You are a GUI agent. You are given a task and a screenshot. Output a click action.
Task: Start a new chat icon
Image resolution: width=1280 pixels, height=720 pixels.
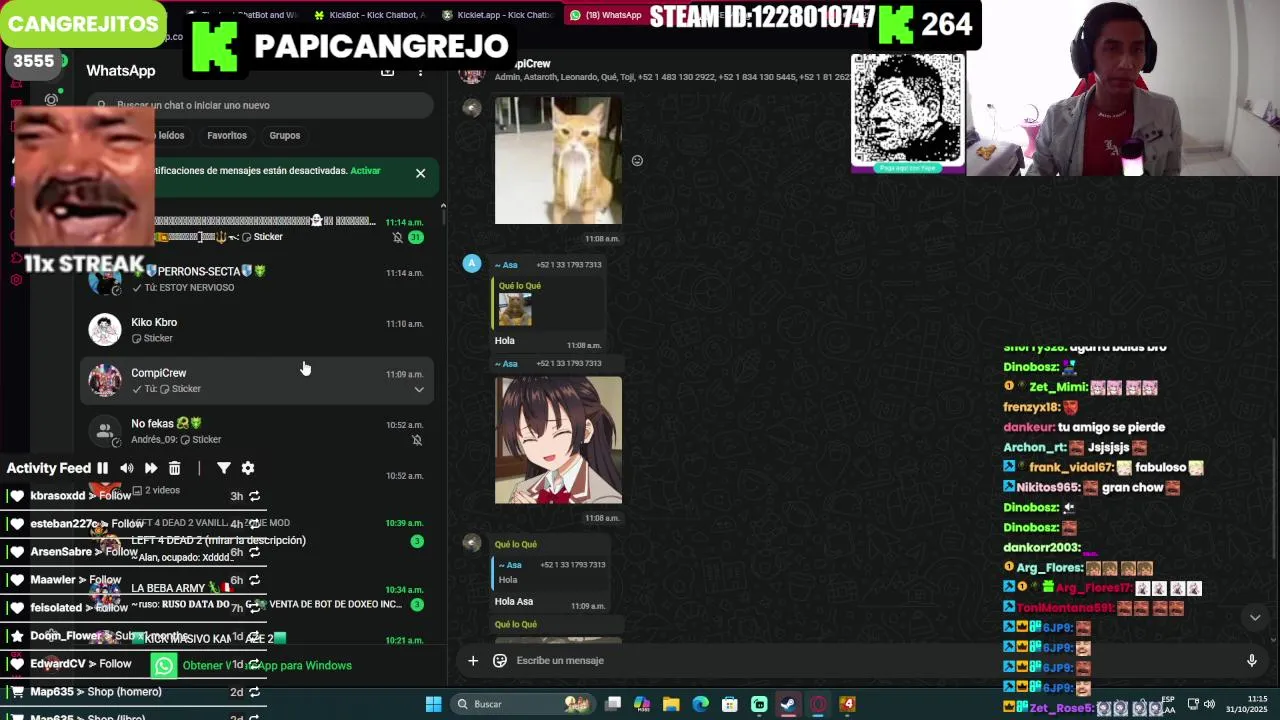click(x=388, y=71)
